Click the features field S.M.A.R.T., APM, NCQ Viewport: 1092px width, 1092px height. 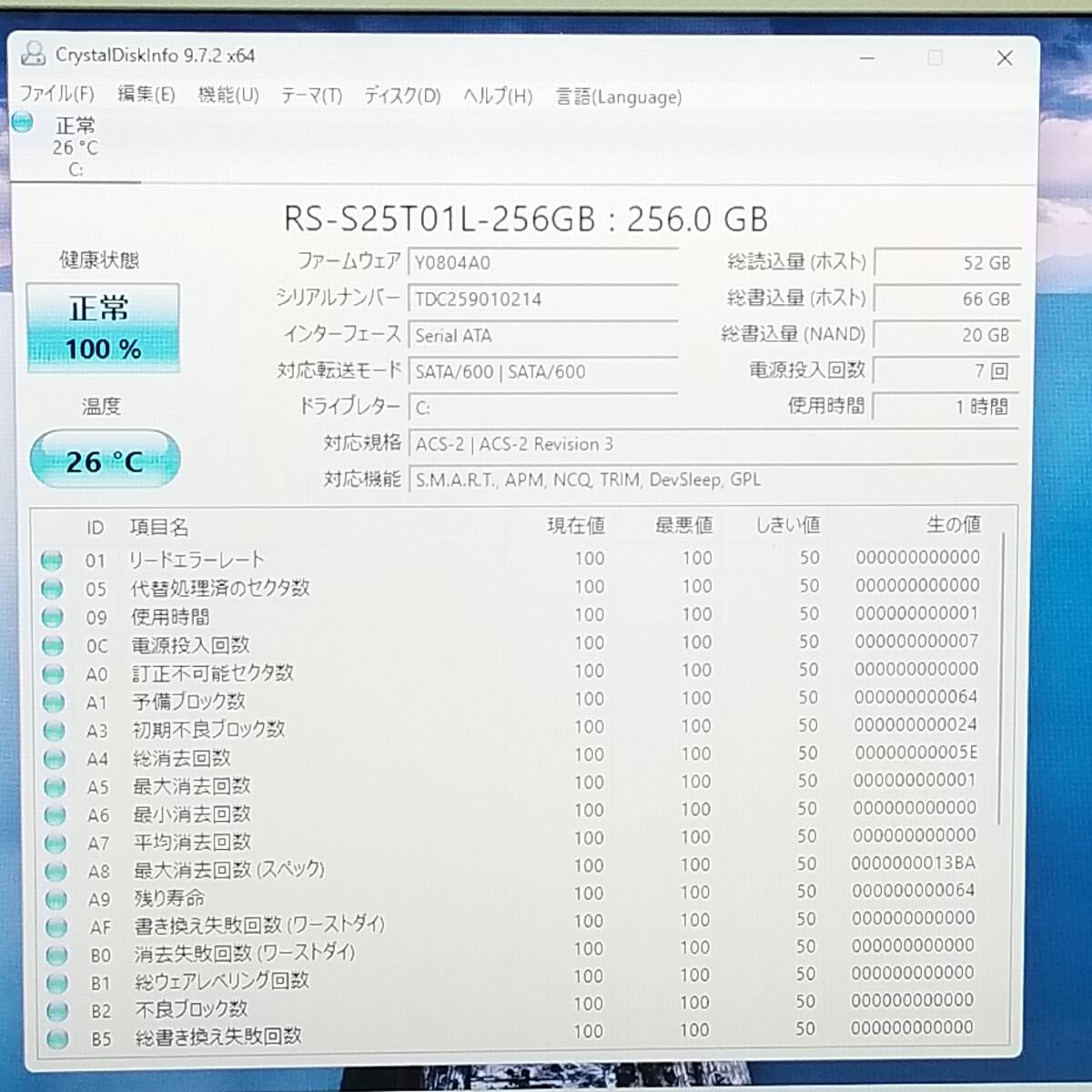coord(714,480)
